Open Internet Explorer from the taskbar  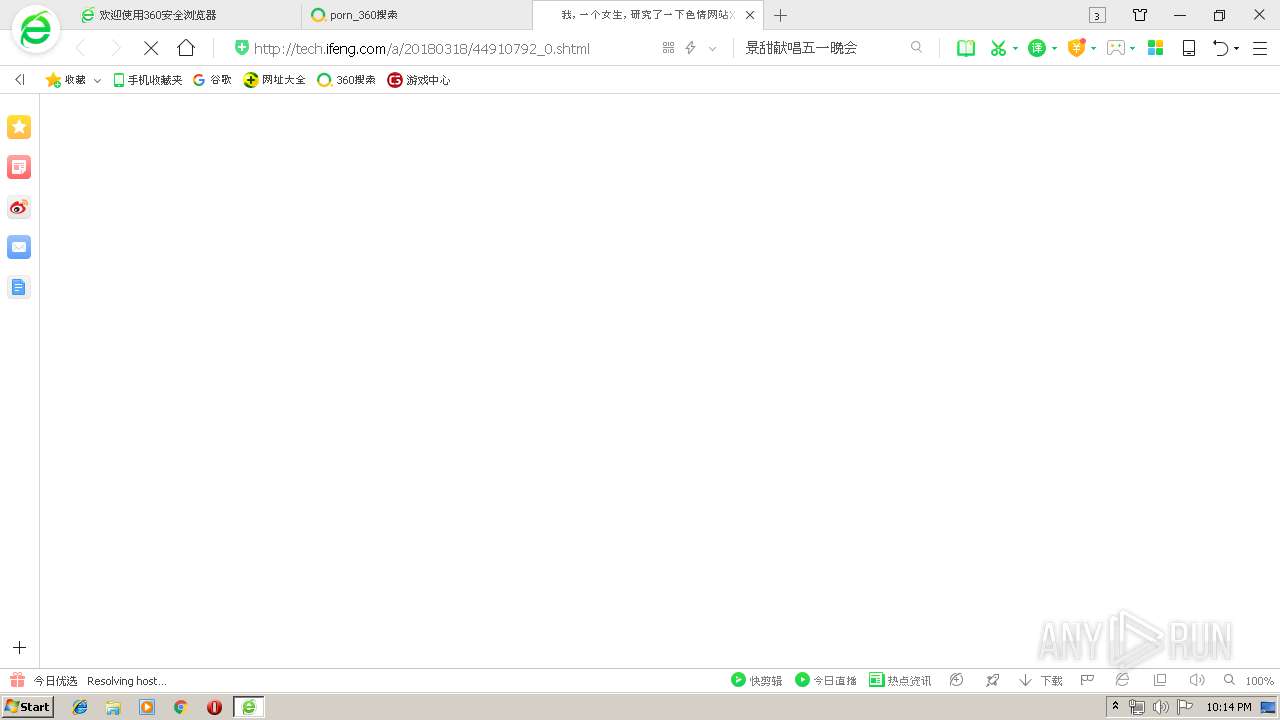coord(80,707)
